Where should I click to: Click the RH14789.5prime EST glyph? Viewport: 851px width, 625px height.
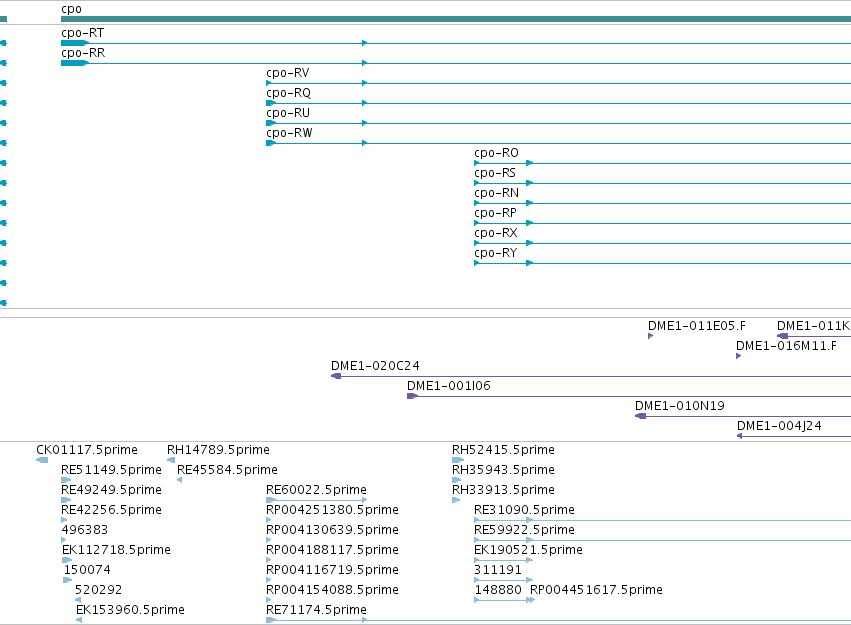click(170, 460)
